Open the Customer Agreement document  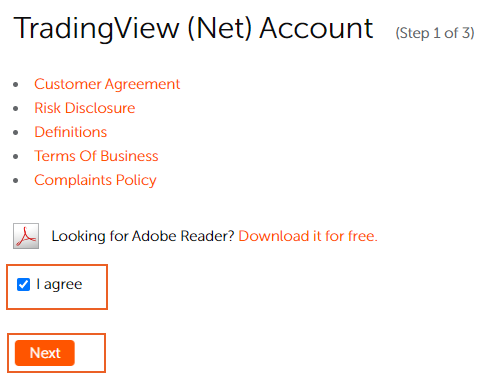point(107,84)
